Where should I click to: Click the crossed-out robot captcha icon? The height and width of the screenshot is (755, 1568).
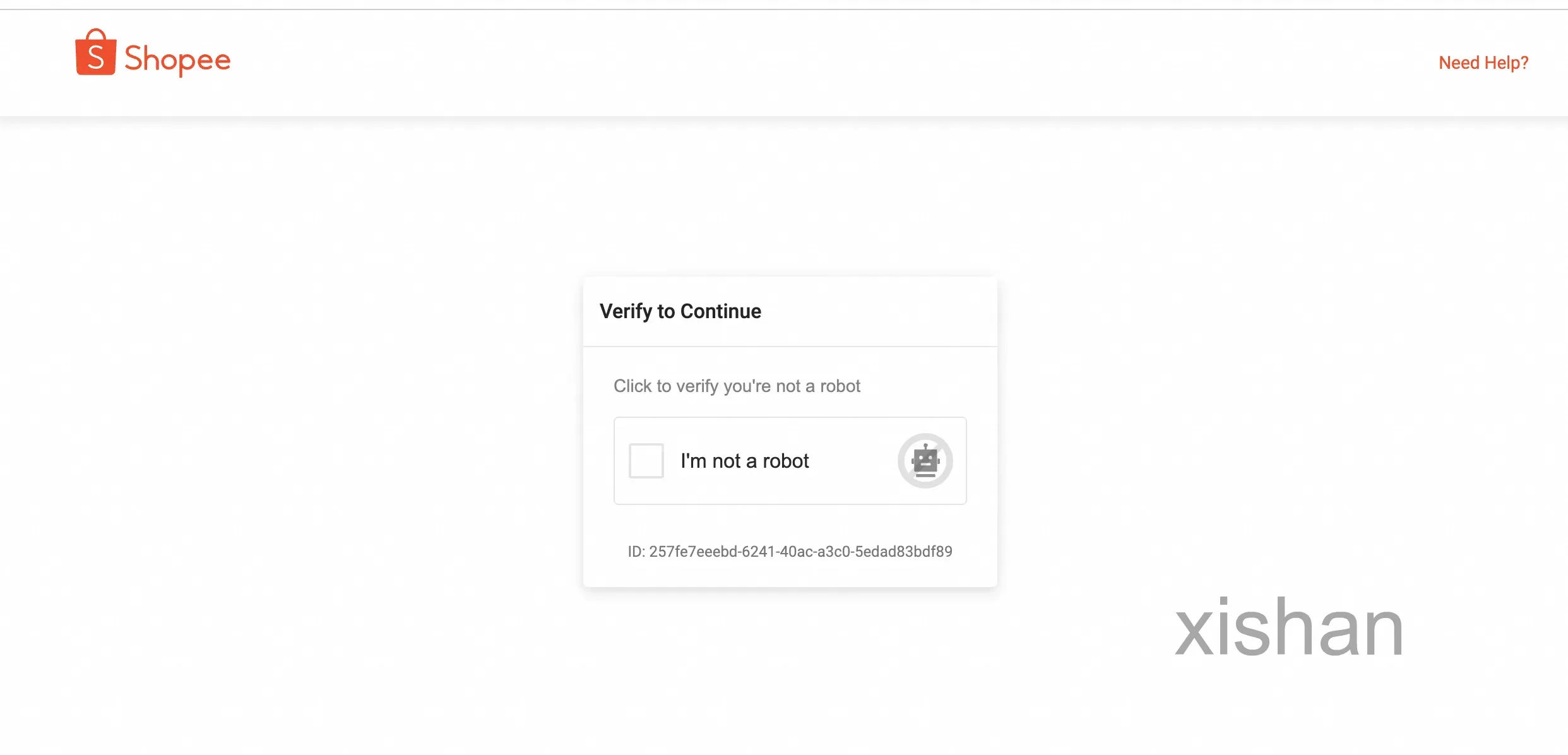click(x=925, y=461)
